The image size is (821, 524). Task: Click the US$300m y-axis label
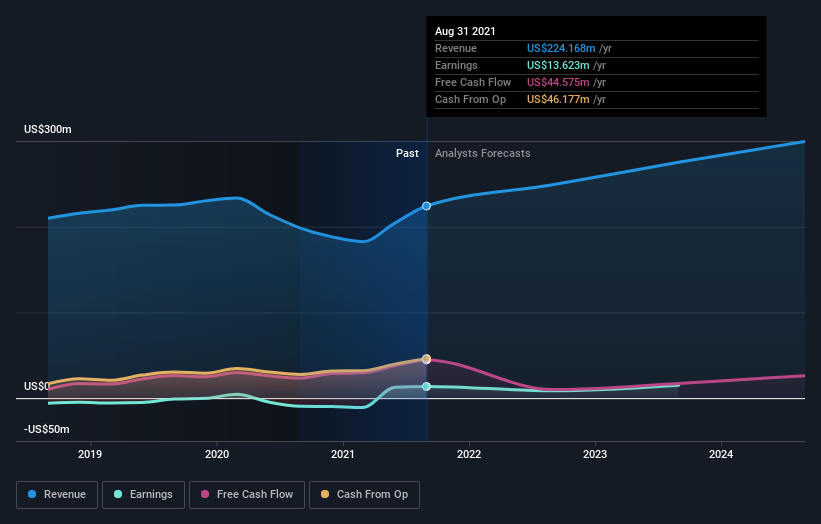pos(48,129)
